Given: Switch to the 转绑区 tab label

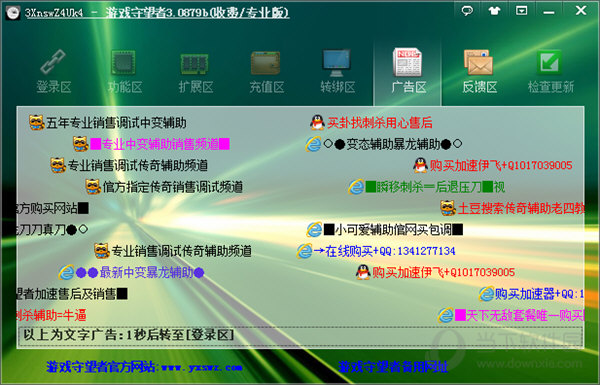Looking at the screenshot, I should (338, 87).
